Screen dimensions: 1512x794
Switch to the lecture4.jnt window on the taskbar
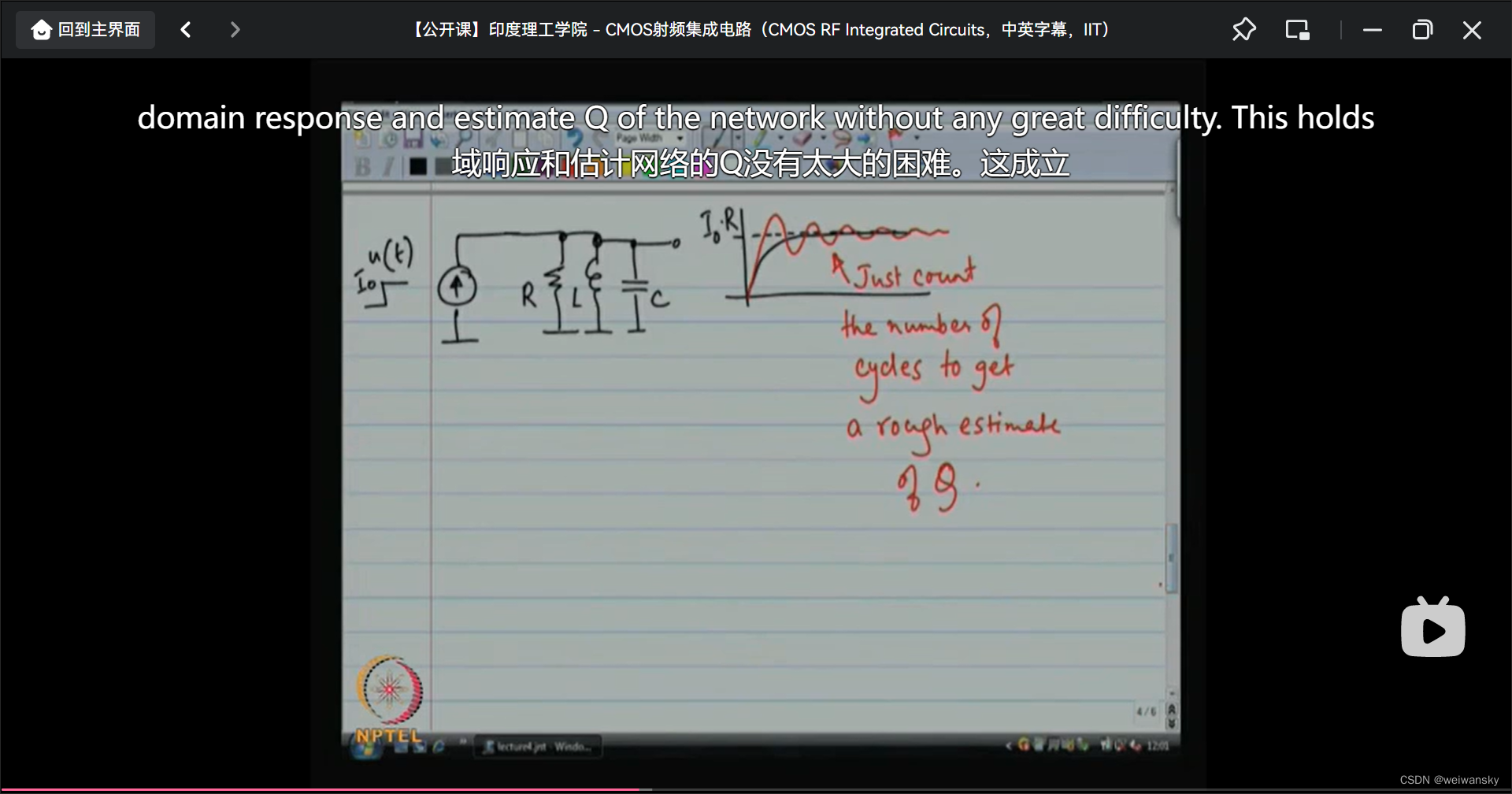pos(538,746)
